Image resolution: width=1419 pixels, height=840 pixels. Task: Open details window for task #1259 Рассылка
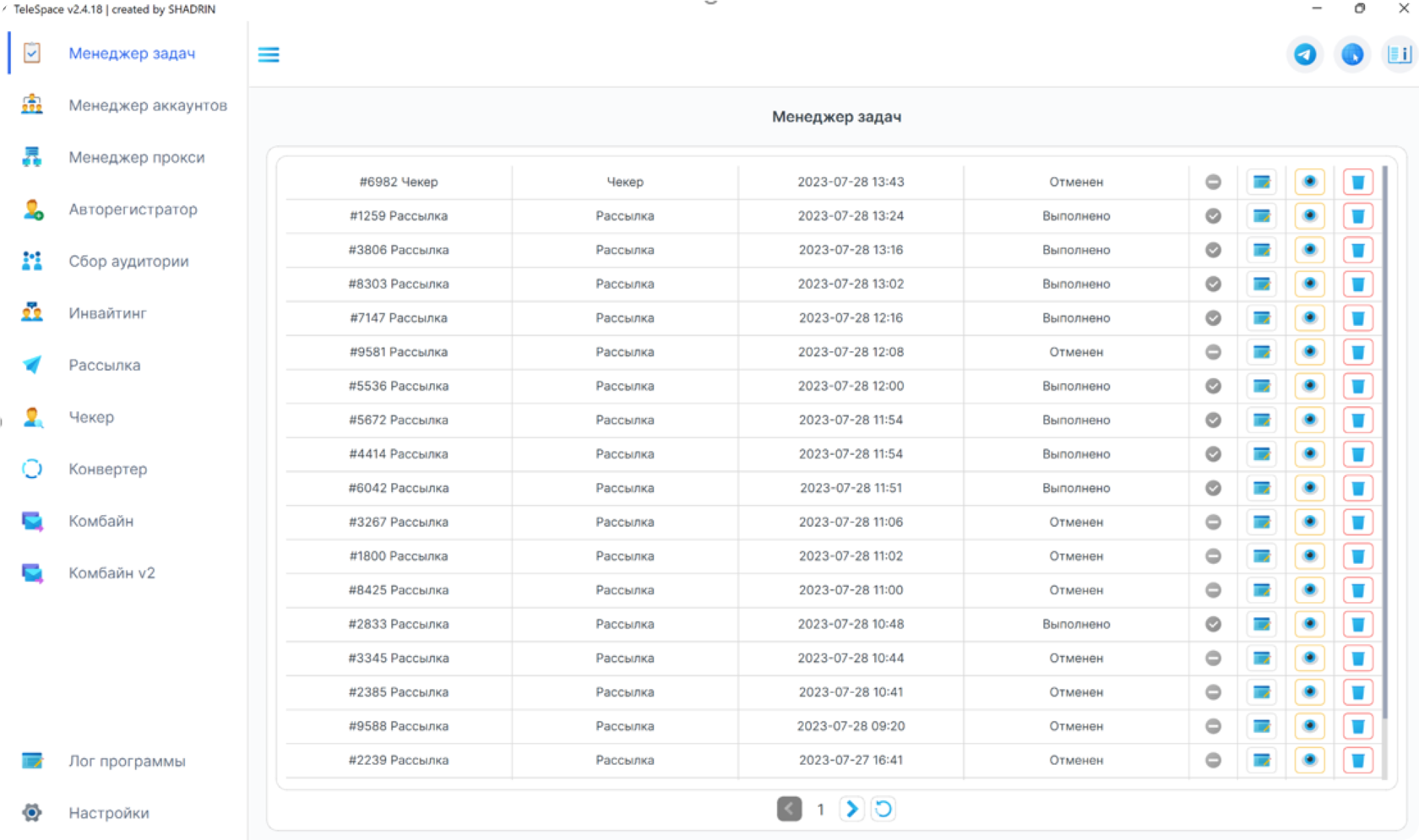pyautogui.click(x=1262, y=216)
